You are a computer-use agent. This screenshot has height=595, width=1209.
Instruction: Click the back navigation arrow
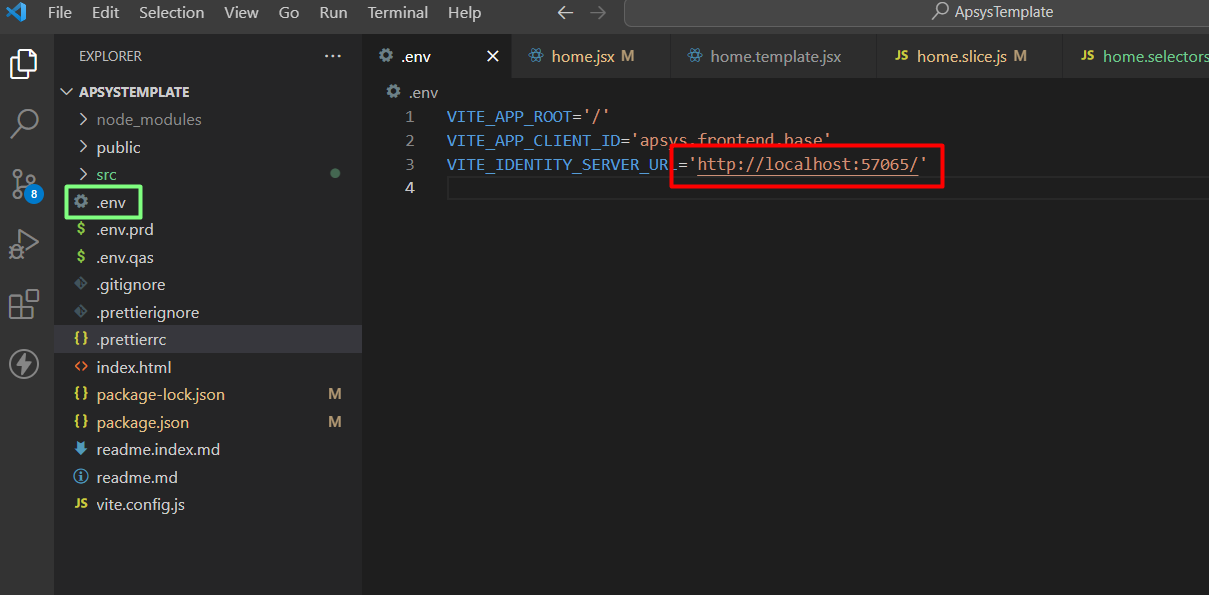pyautogui.click(x=565, y=13)
